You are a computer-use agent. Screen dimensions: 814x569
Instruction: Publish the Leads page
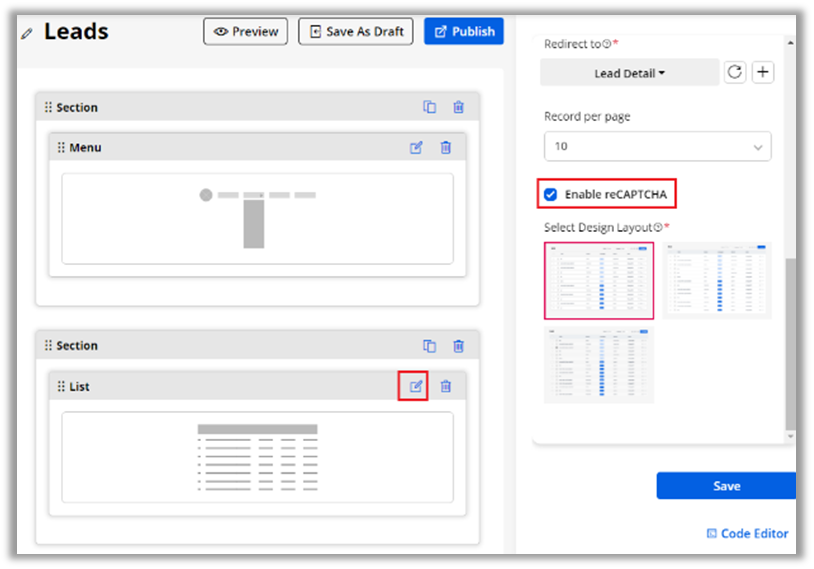(x=464, y=31)
